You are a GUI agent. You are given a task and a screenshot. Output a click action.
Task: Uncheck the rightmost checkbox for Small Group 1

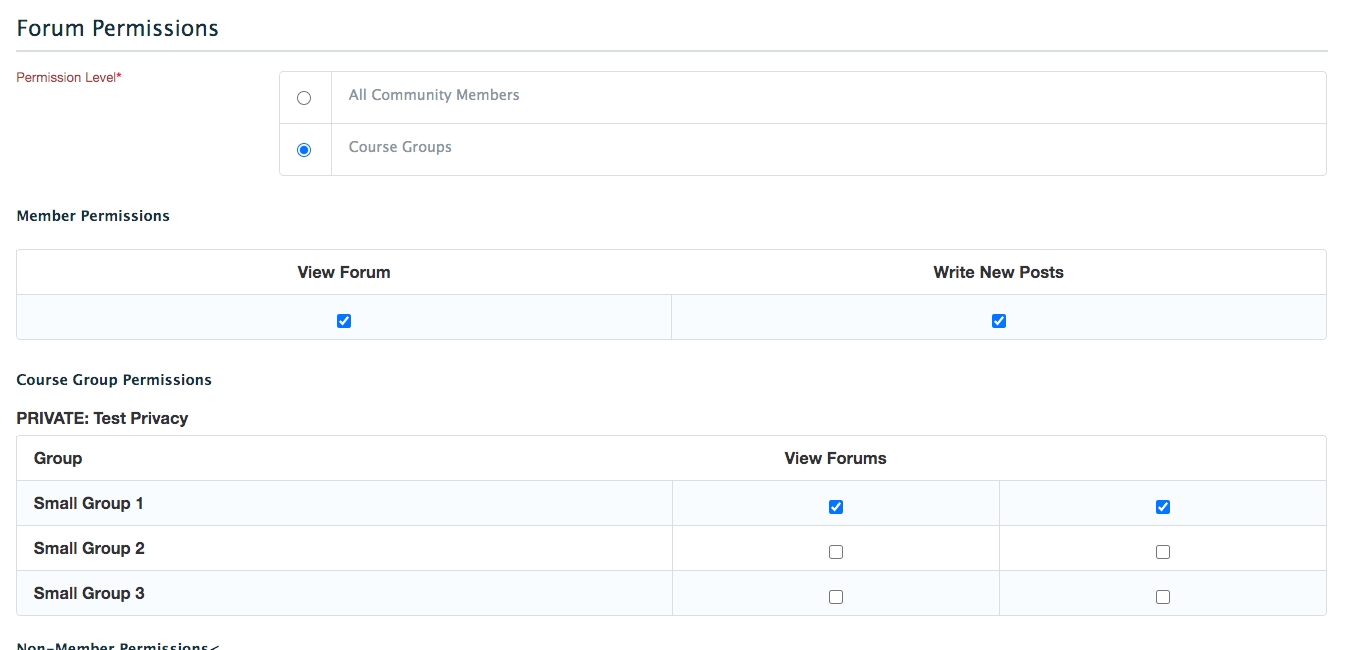pos(1162,507)
